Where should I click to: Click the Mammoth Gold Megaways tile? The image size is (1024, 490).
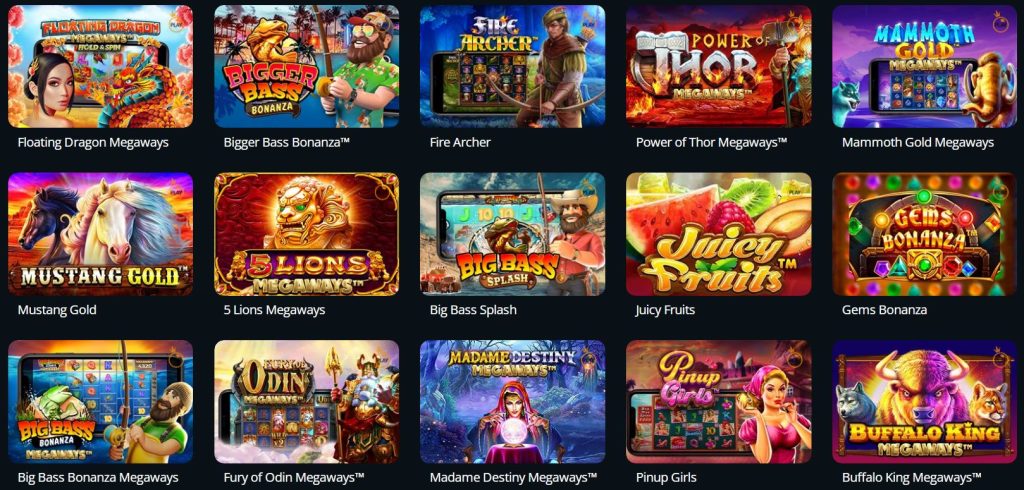(925, 66)
